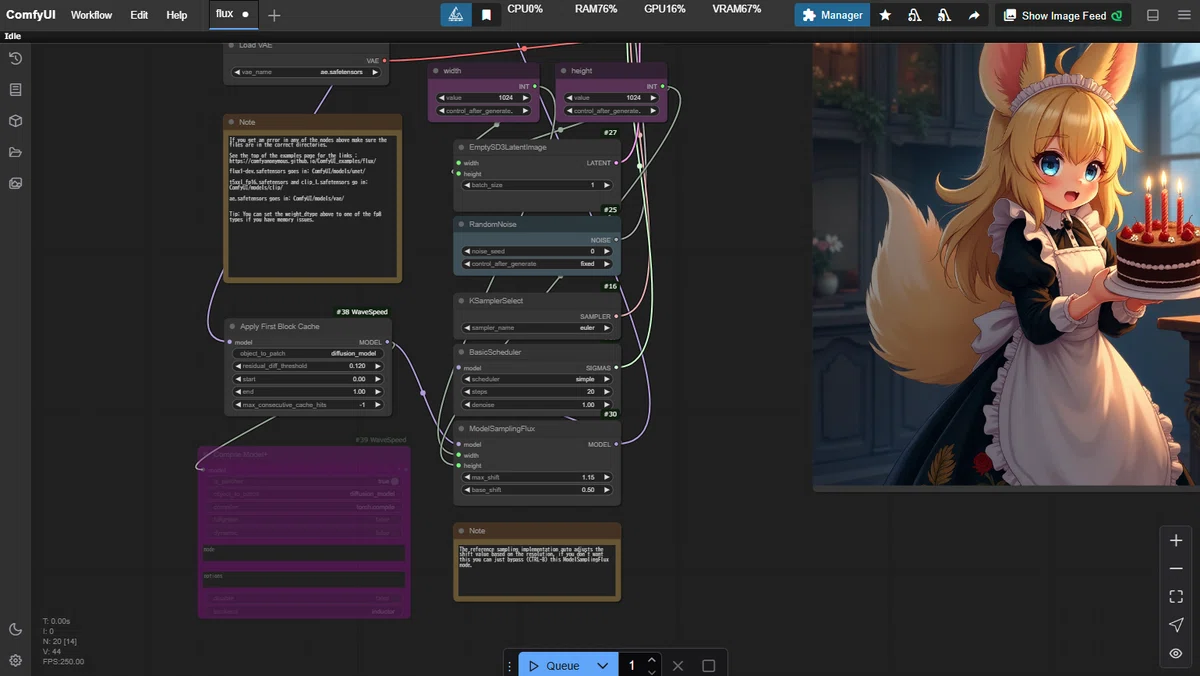This screenshot has width=1200, height=676.
Task: Zoom in with the plus canvas control
Action: (1176, 540)
